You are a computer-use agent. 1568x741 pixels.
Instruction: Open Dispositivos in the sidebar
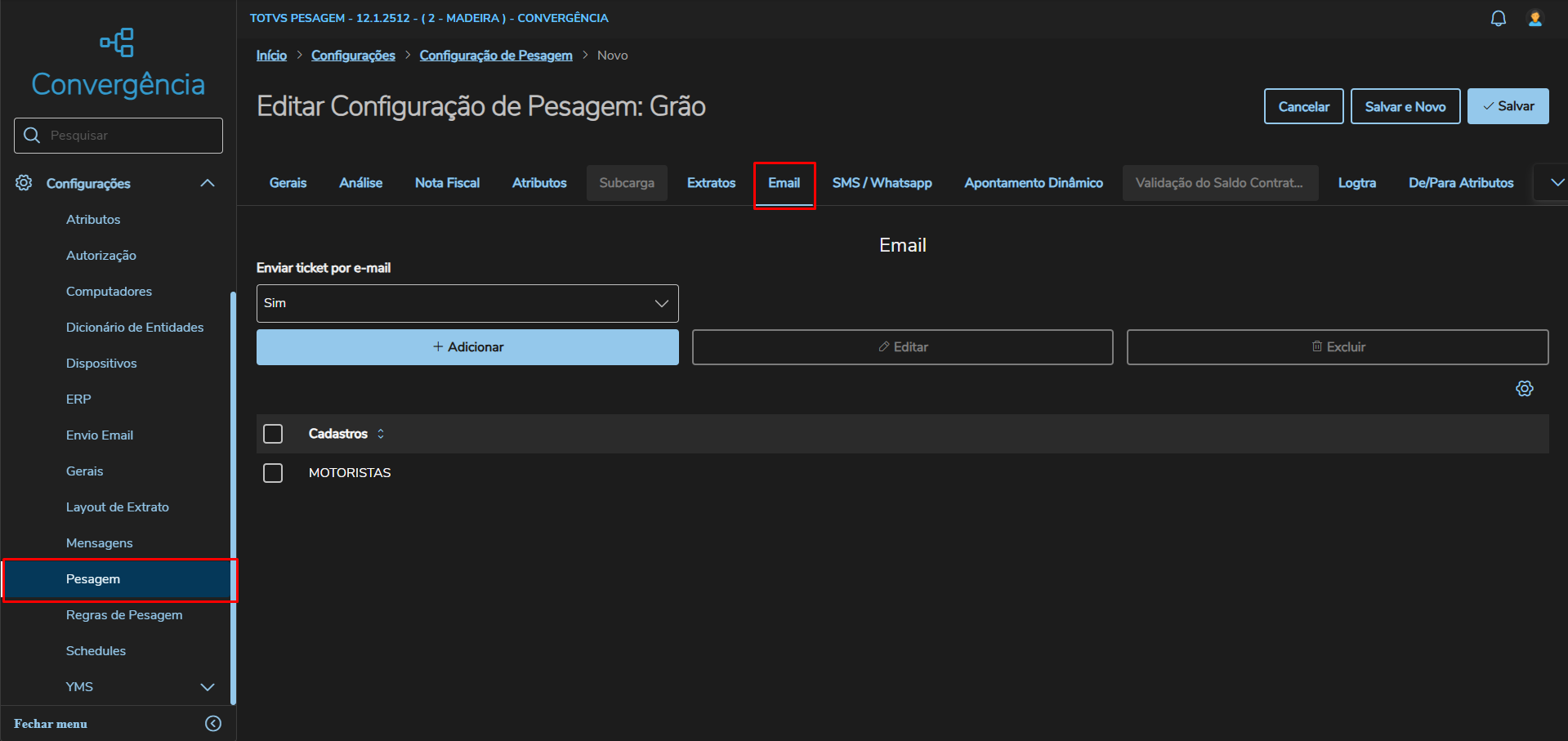(101, 364)
